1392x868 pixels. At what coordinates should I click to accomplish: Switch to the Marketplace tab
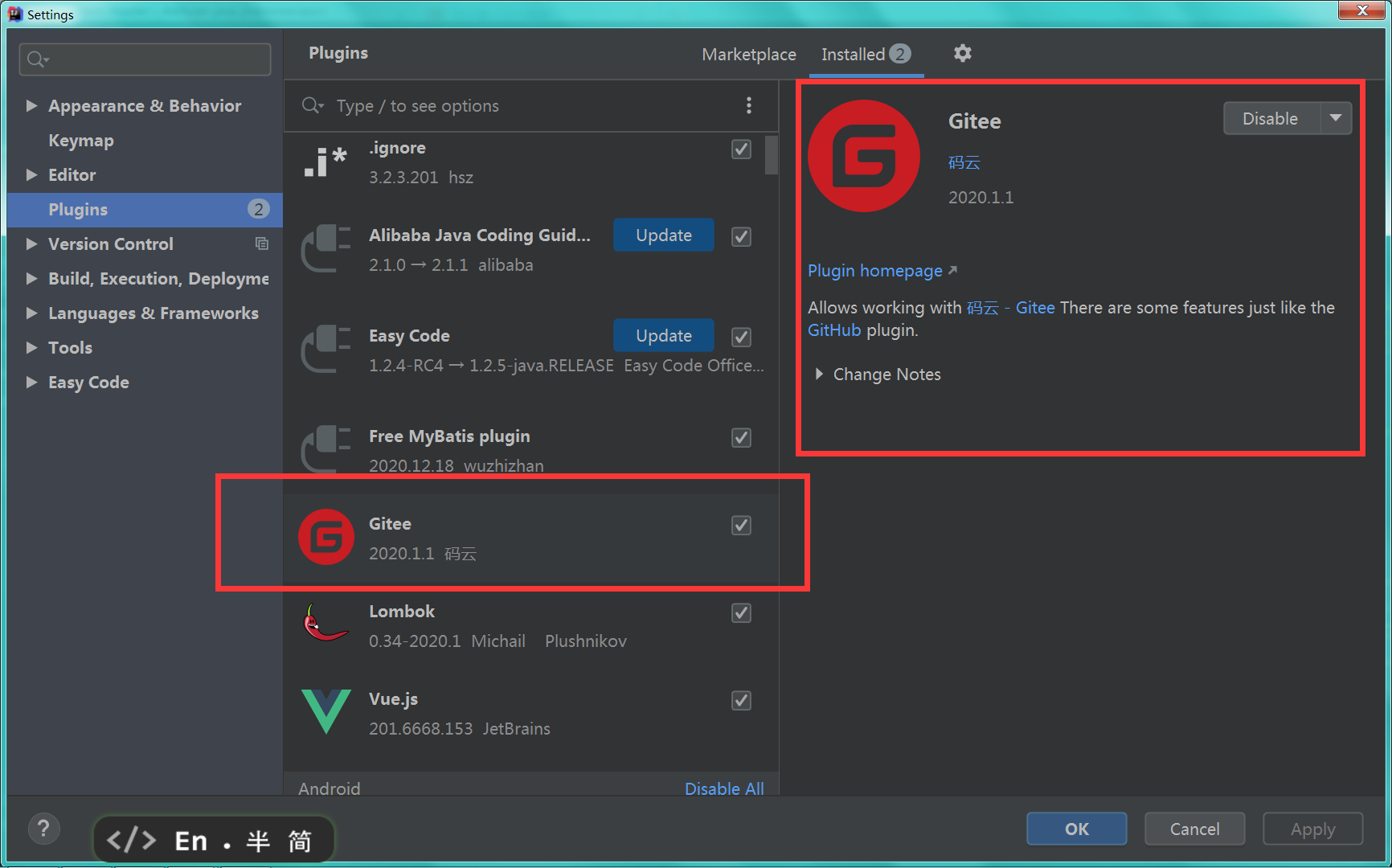pos(748,54)
